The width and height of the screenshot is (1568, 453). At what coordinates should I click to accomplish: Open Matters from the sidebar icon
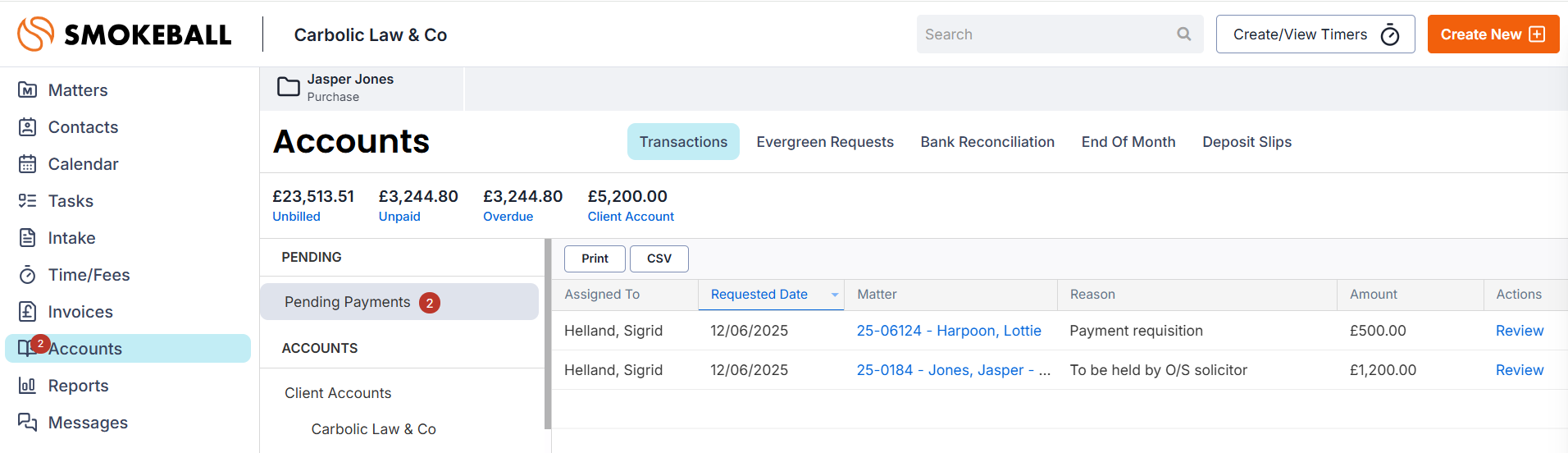tap(27, 90)
